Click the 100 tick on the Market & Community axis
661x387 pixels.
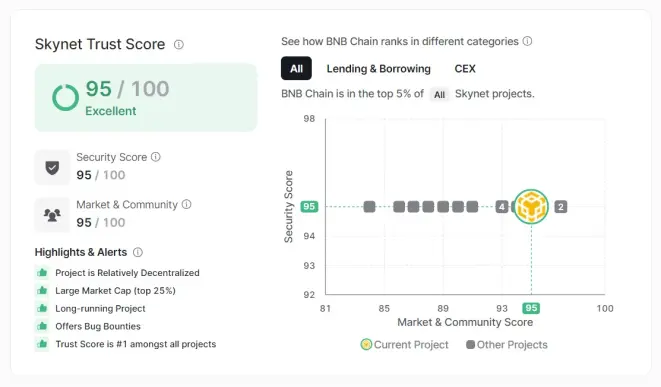coord(605,308)
